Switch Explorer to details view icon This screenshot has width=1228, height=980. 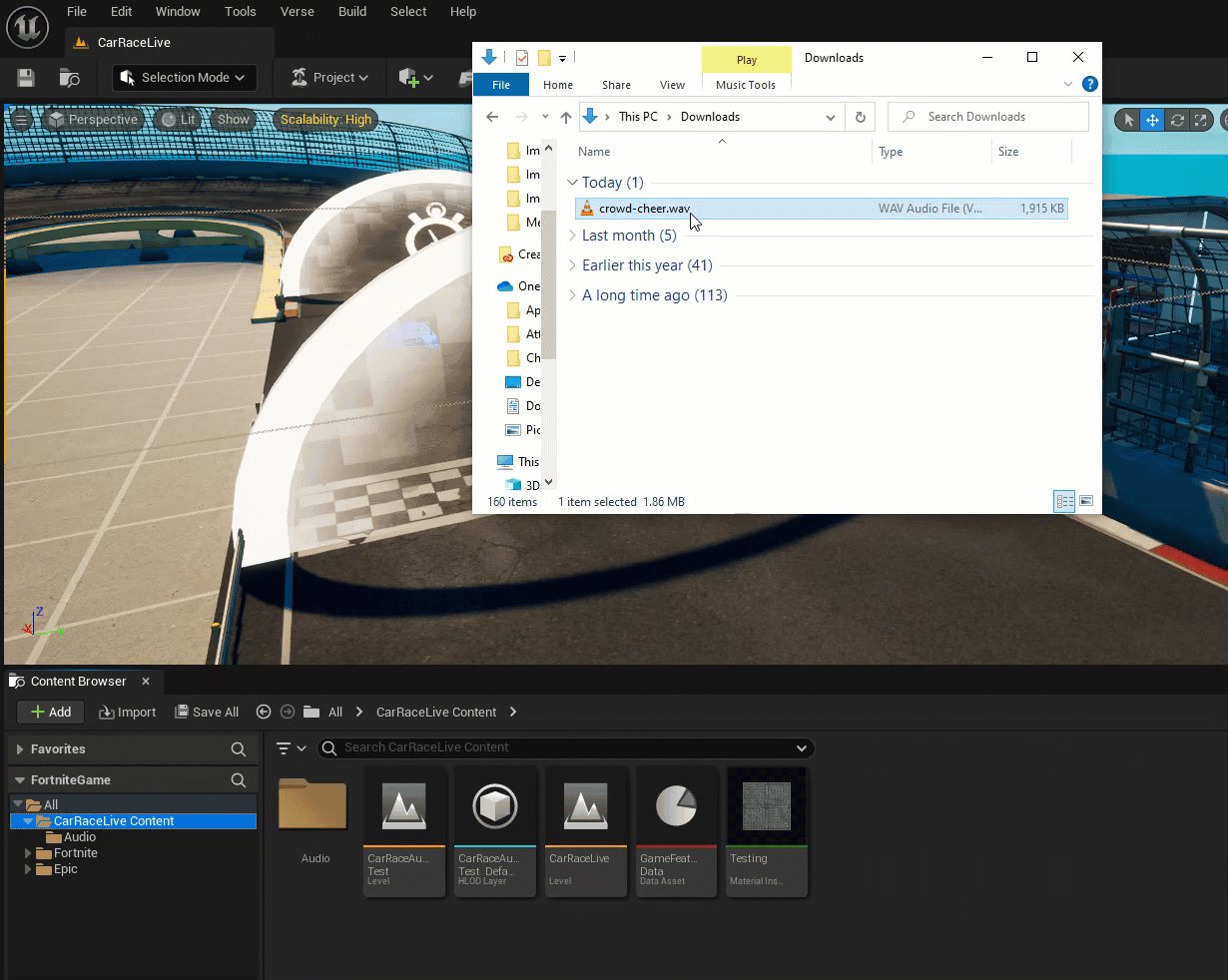[1064, 502]
